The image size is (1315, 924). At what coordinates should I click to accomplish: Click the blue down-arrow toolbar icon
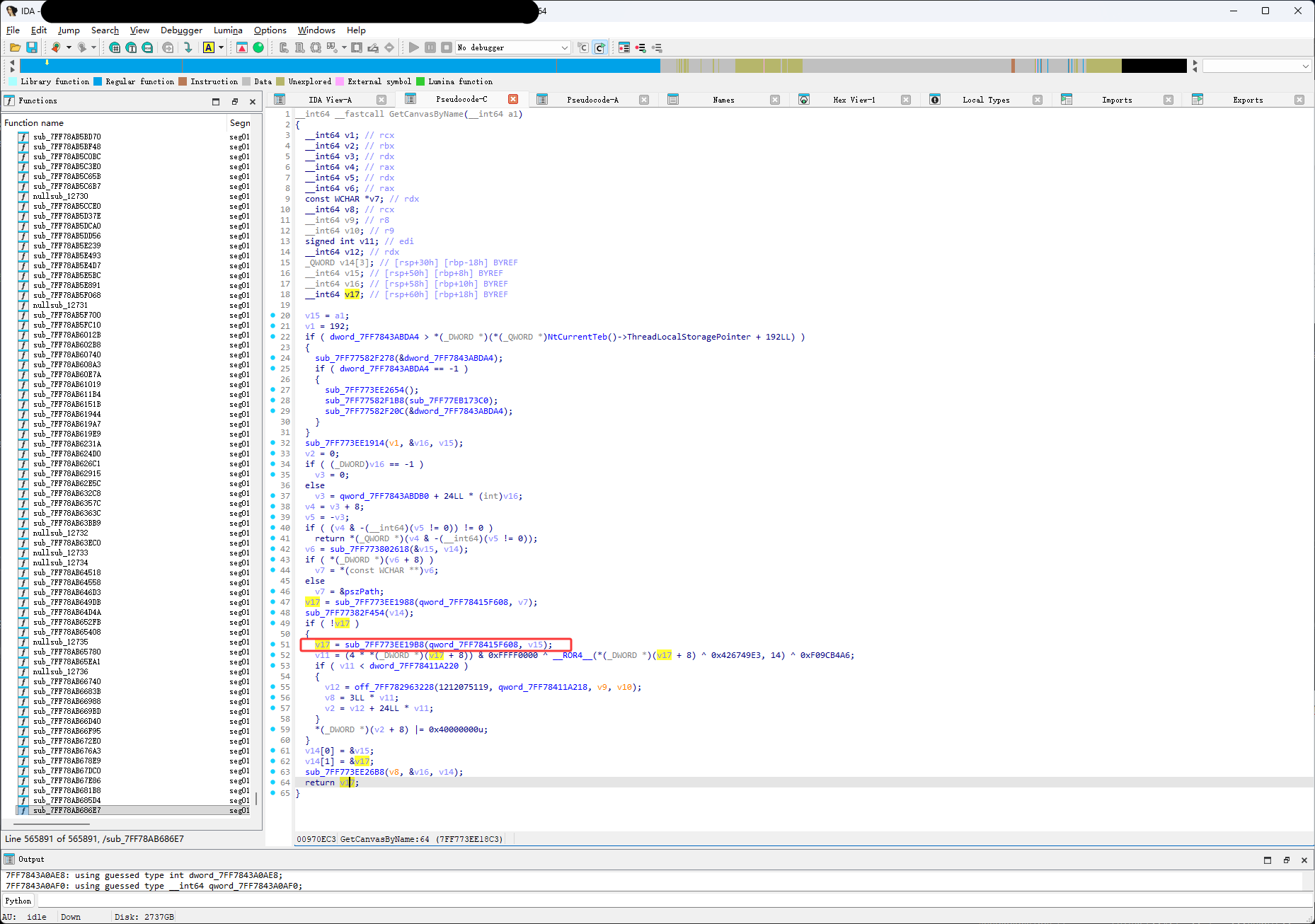coord(188,47)
